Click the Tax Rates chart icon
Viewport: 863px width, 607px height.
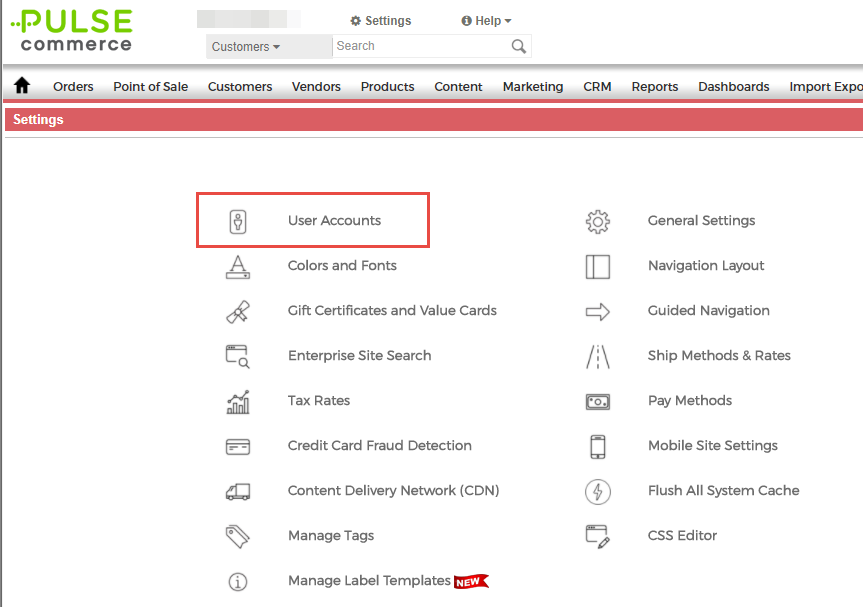(x=238, y=402)
